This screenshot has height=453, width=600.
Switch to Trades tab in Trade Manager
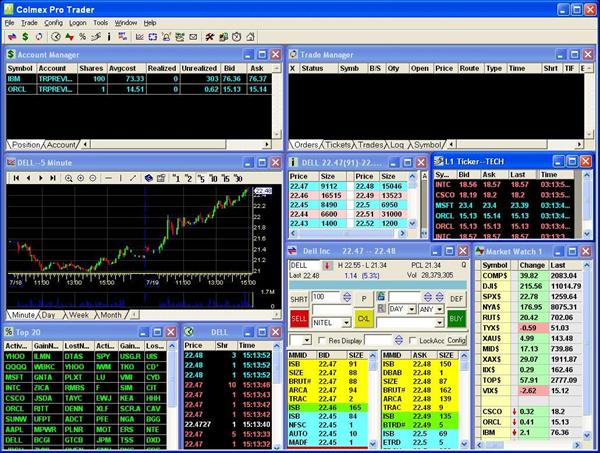pos(370,145)
